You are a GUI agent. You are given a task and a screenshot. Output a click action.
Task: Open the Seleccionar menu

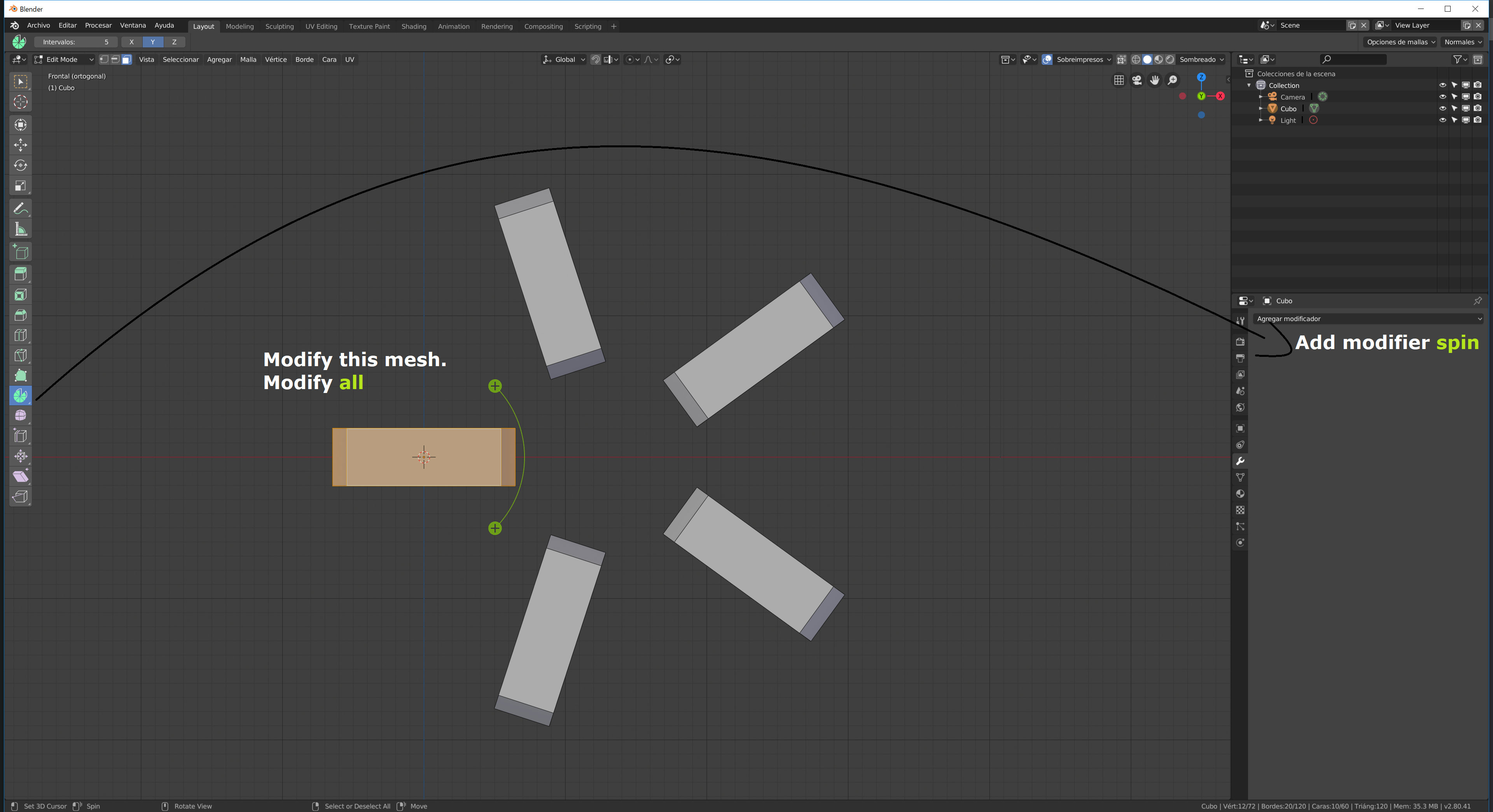[180, 59]
